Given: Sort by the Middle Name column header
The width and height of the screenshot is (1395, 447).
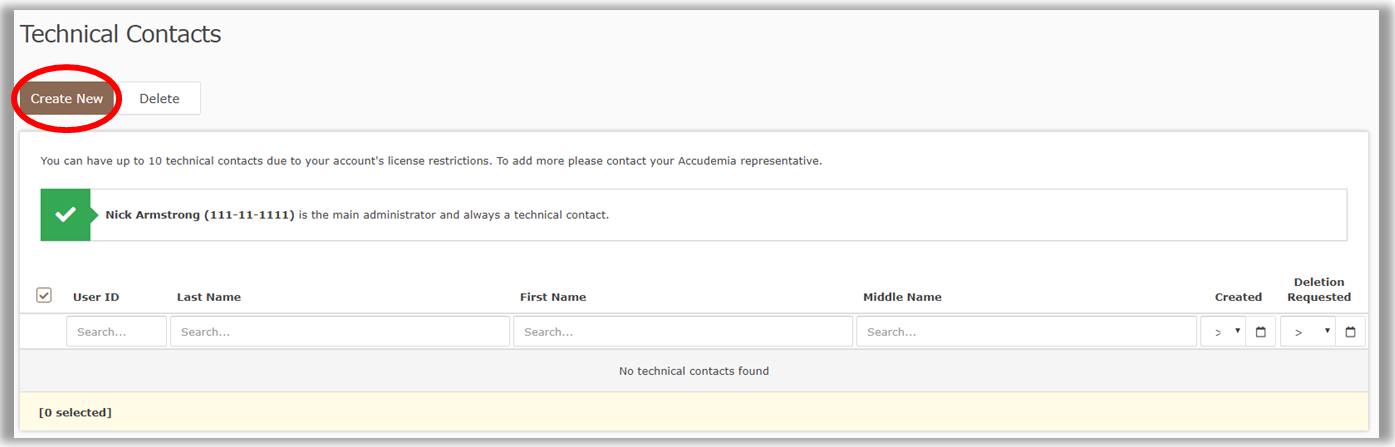Looking at the screenshot, I should tap(902, 297).
